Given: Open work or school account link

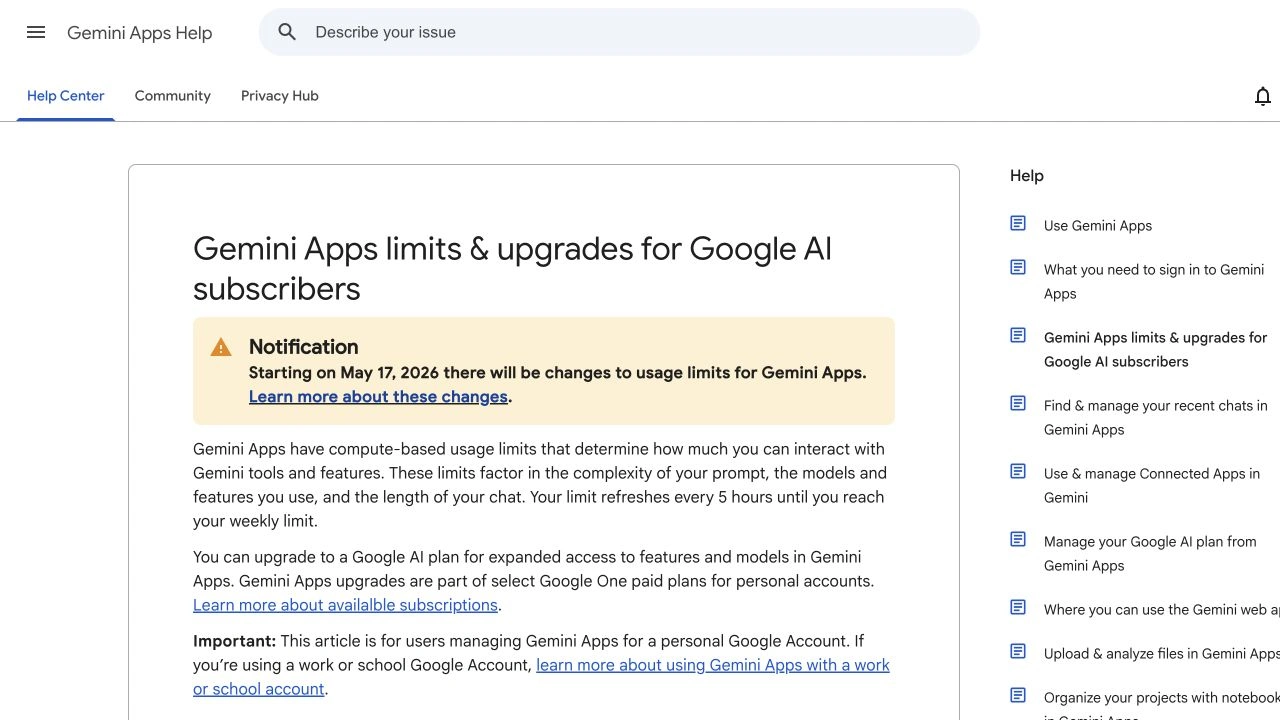Looking at the screenshot, I should [x=541, y=677].
